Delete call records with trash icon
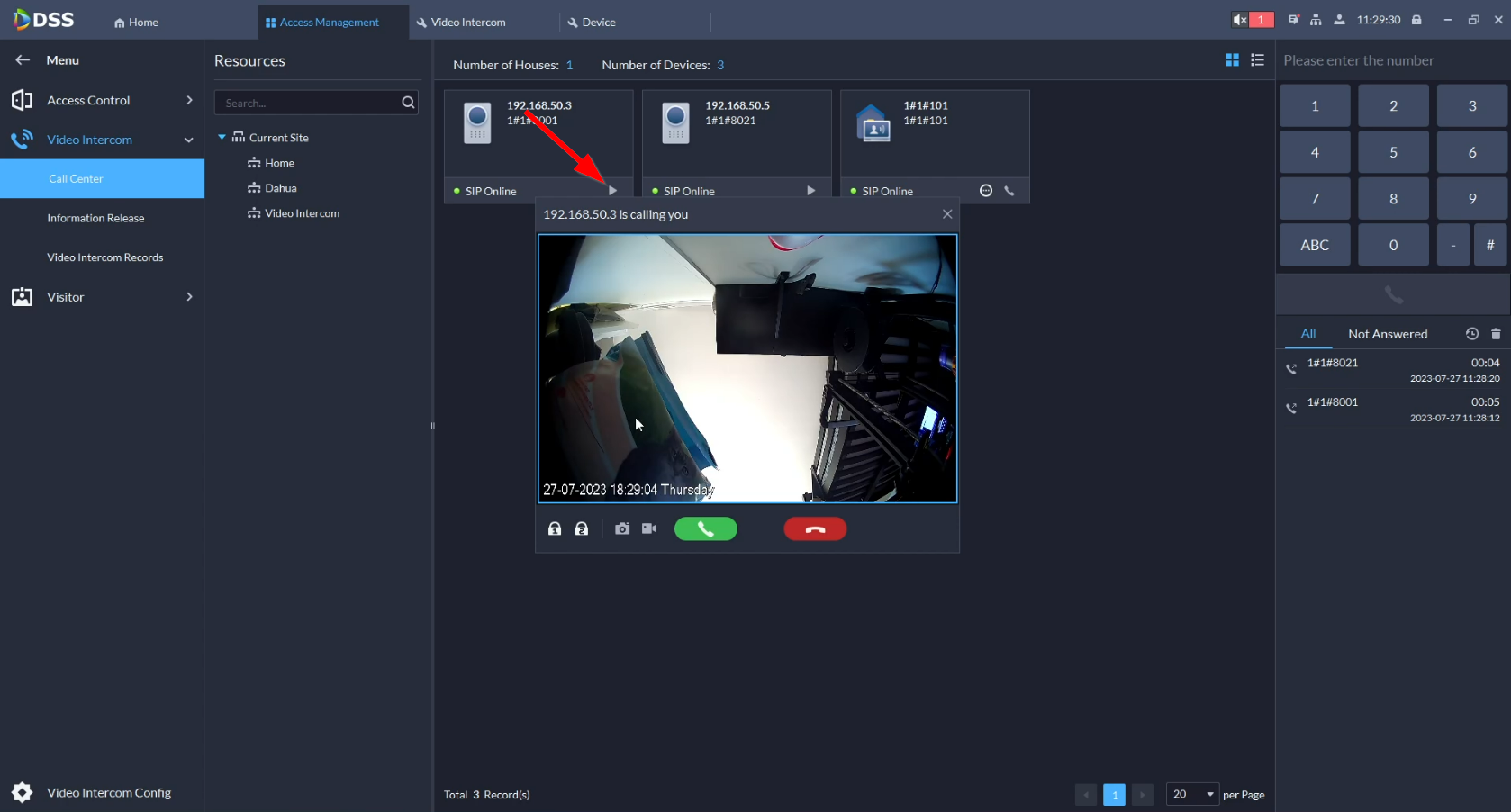1511x812 pixels. (1496, 334)
